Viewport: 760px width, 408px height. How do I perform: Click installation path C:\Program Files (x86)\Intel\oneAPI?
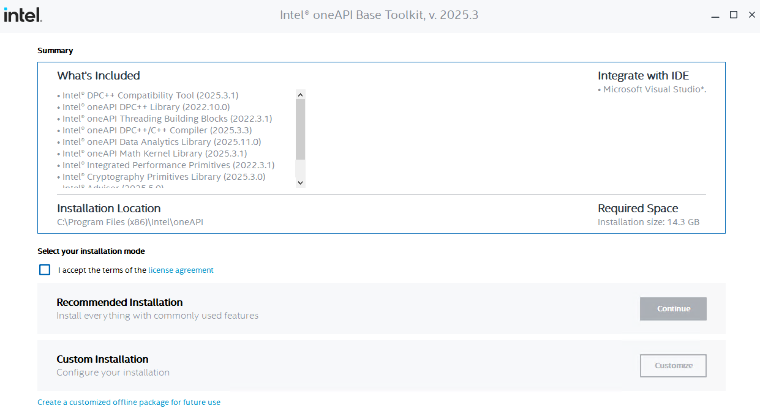click(x=130, y=222)
